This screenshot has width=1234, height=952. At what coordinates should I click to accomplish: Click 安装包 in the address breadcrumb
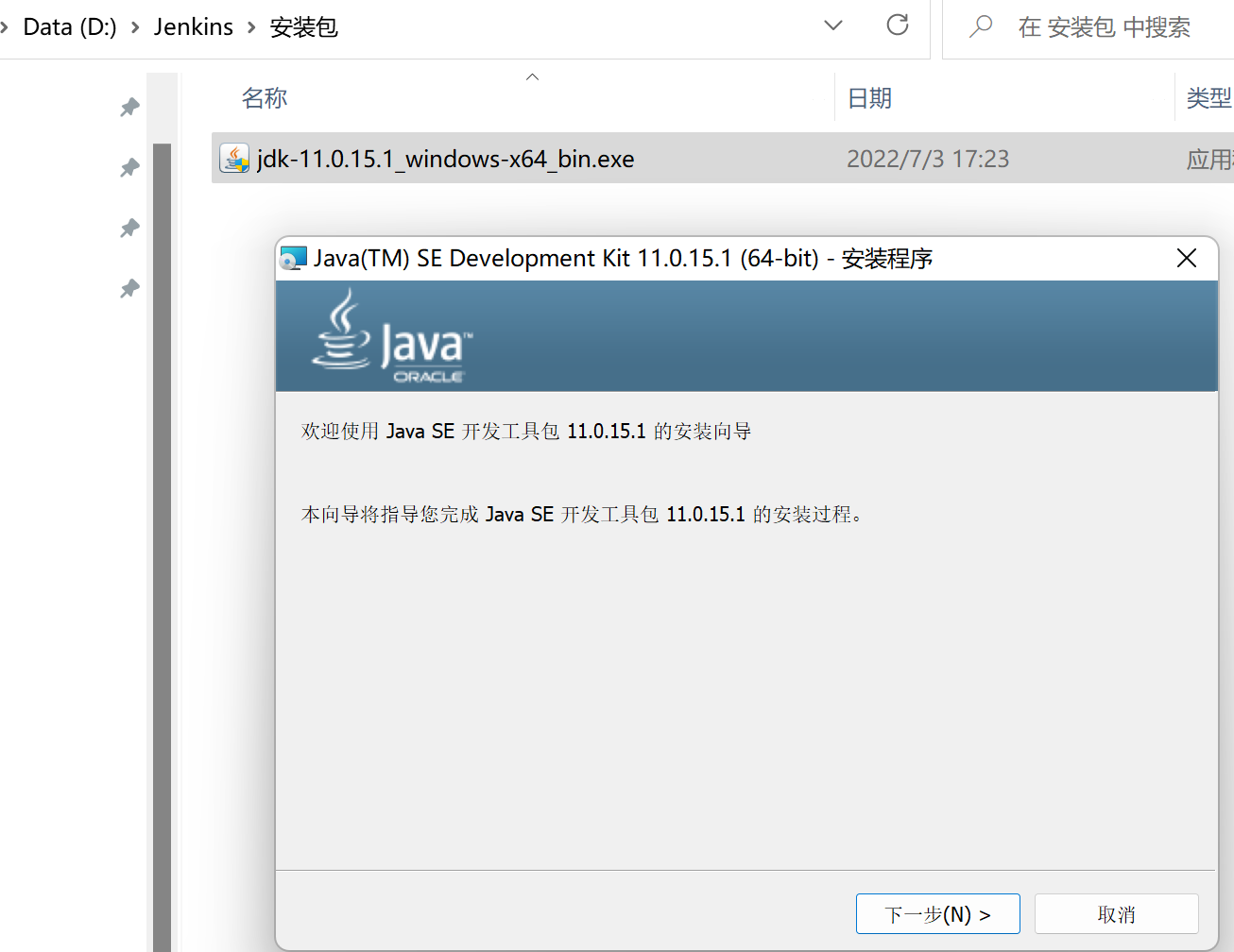[x=304, y=26]
